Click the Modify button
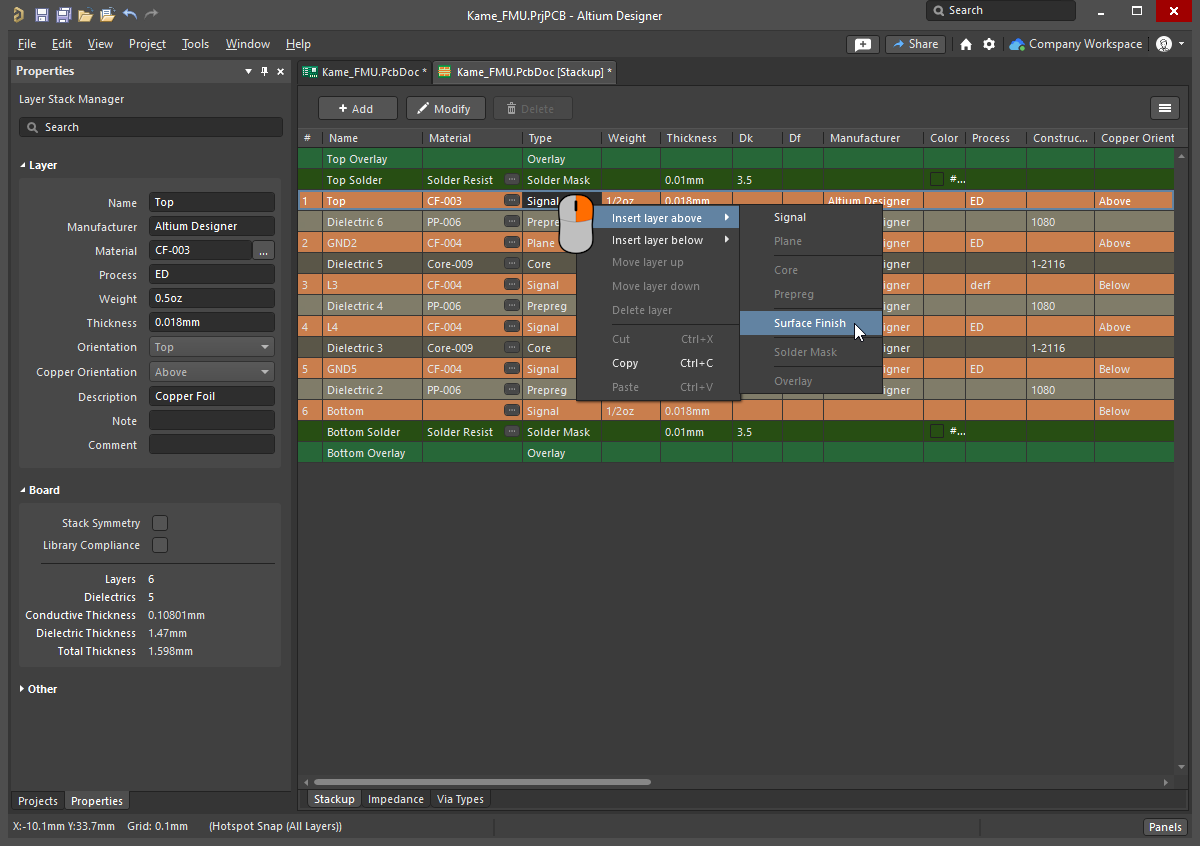1200x846 pixels. pos(445,109)
